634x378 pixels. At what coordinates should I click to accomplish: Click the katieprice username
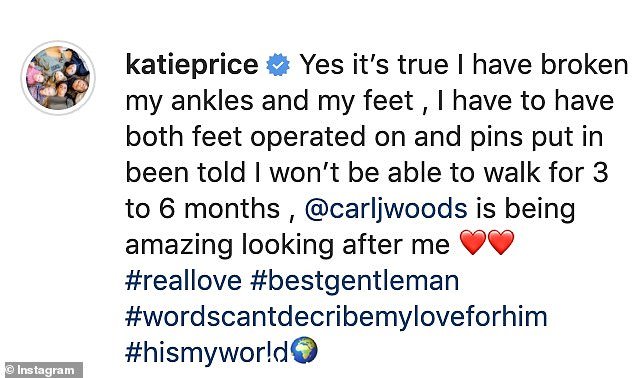[x=192, y=65]
